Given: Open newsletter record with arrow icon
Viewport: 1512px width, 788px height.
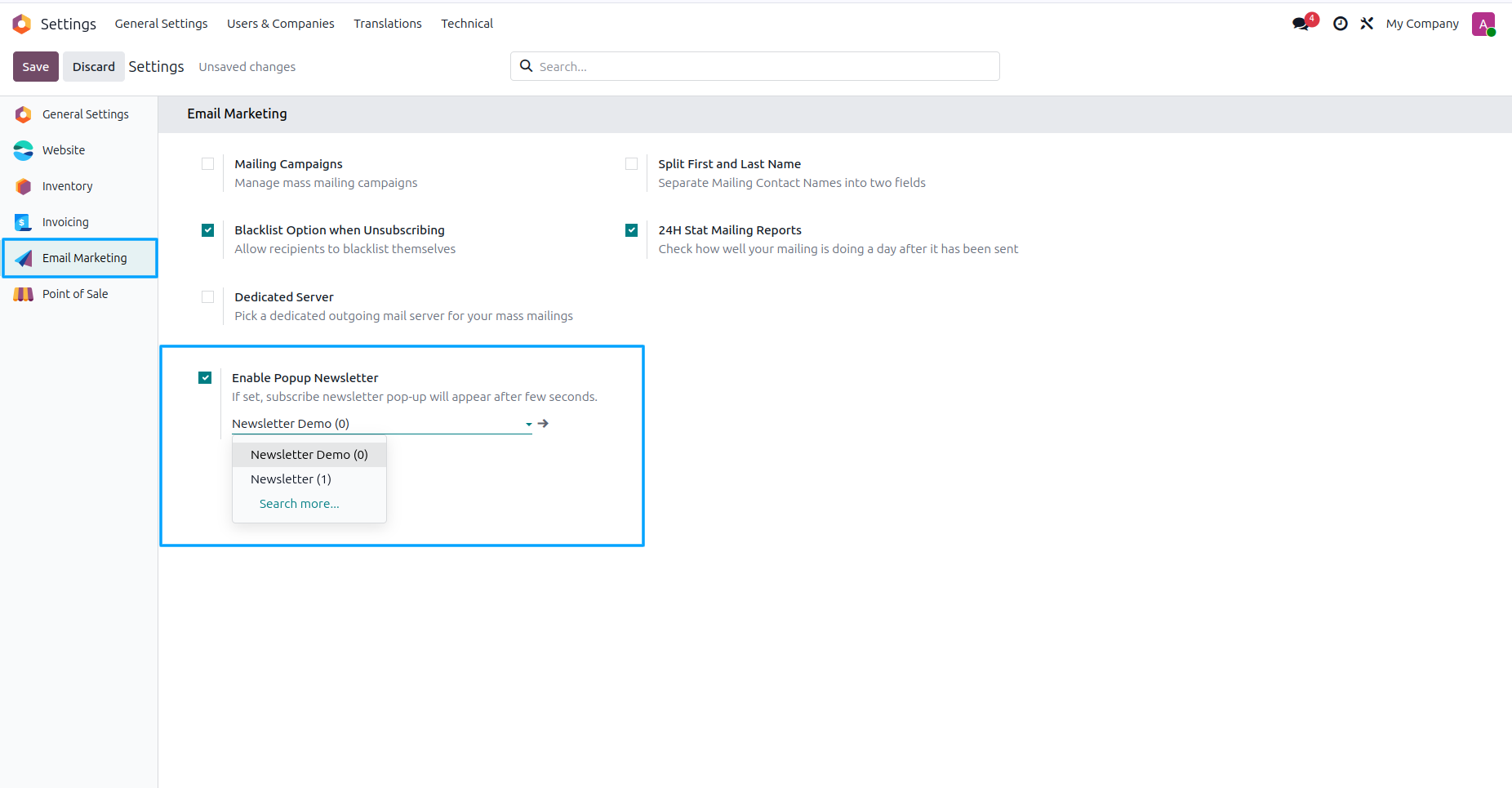Looking at the screenshot, I should pyautogui.click(x=543, y=424).
